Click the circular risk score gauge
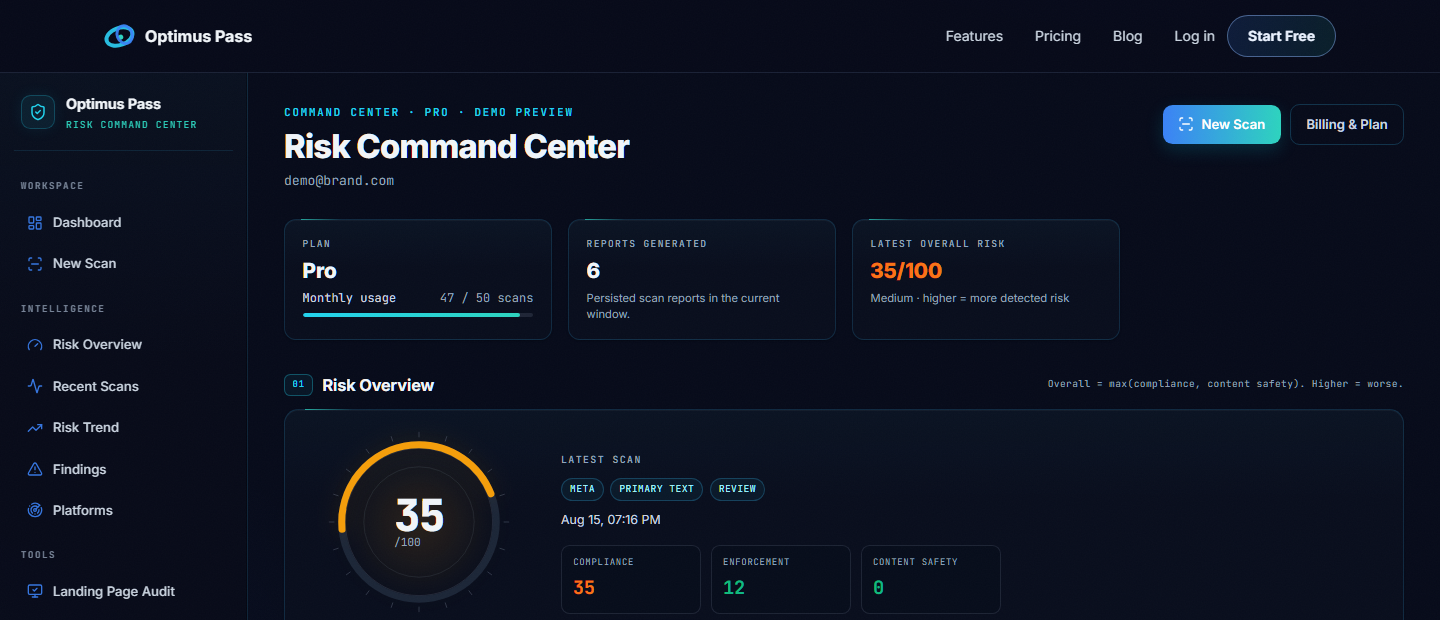 [x=419, y=521]
